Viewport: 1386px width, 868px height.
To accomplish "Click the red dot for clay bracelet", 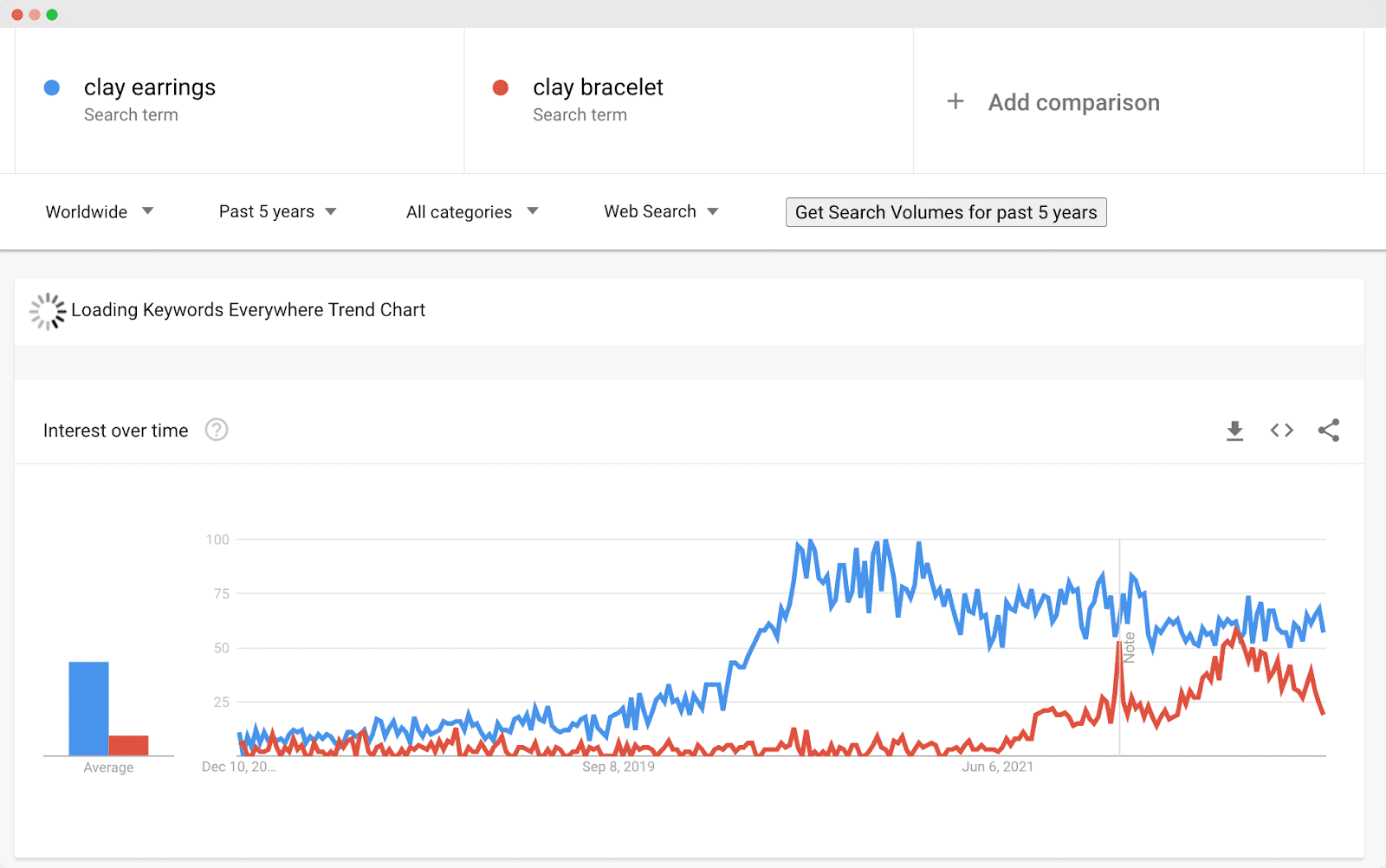I will 502,87.
